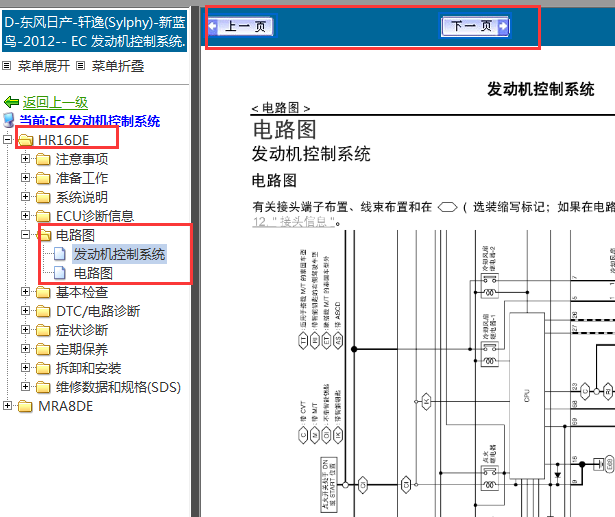Viewport: 615px width, 517px height.
Task: Expand the 维修数据和规格(SDS) folder
Action: pyautogui.click(x=25, y=387)
